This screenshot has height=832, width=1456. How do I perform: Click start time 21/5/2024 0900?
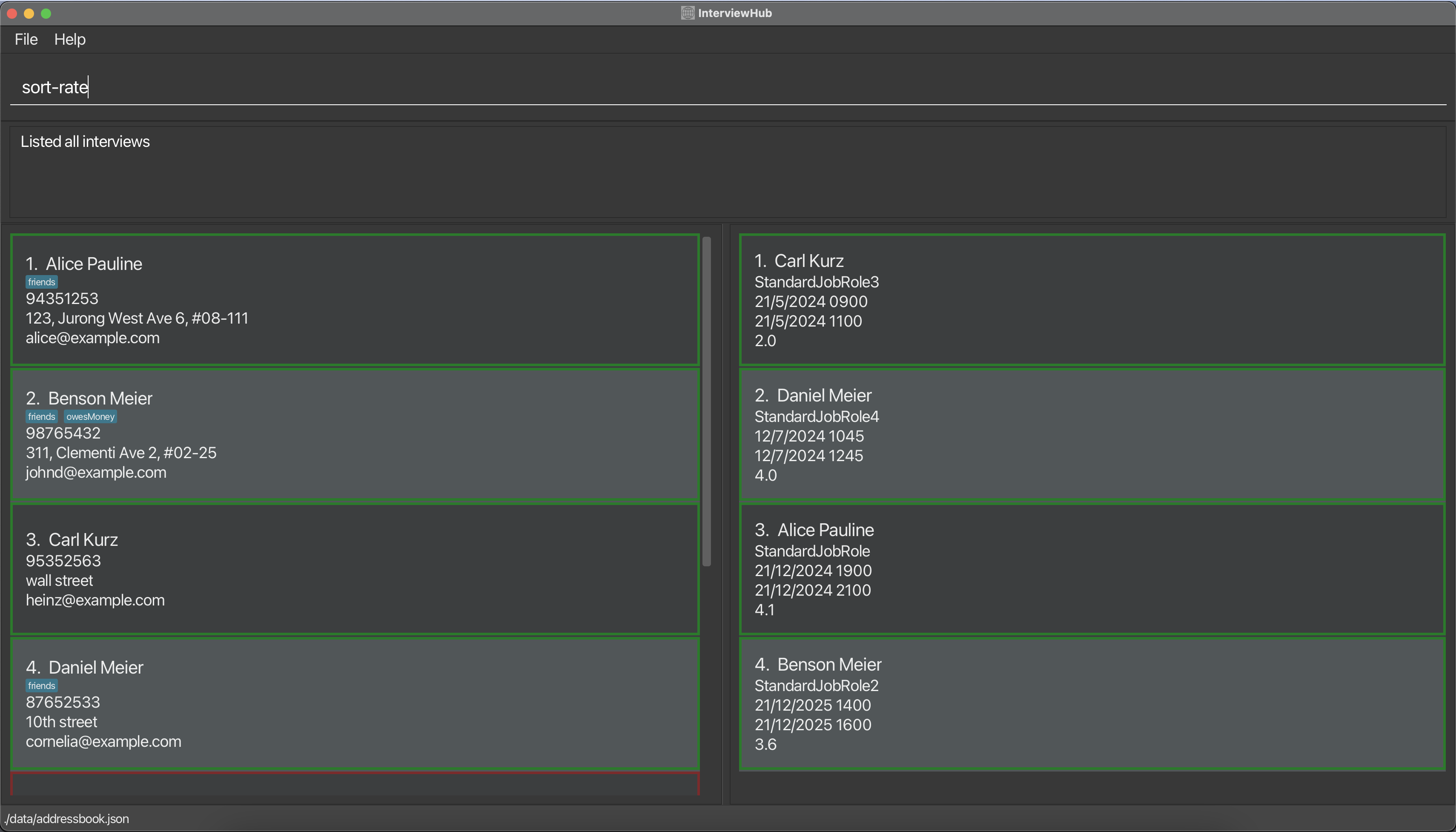[x=811, y=302]
